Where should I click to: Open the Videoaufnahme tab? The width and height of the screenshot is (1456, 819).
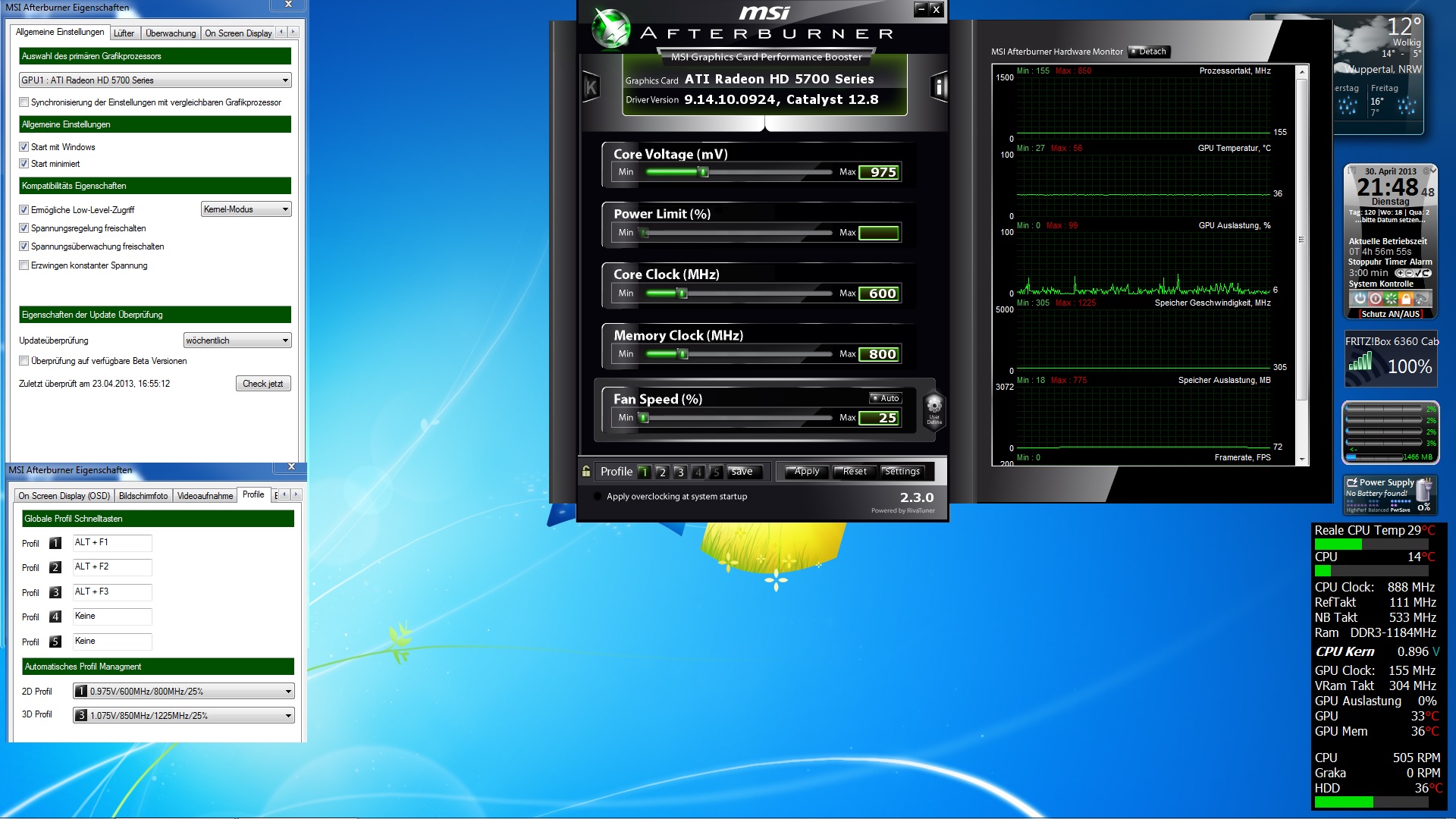coord(205,496)
